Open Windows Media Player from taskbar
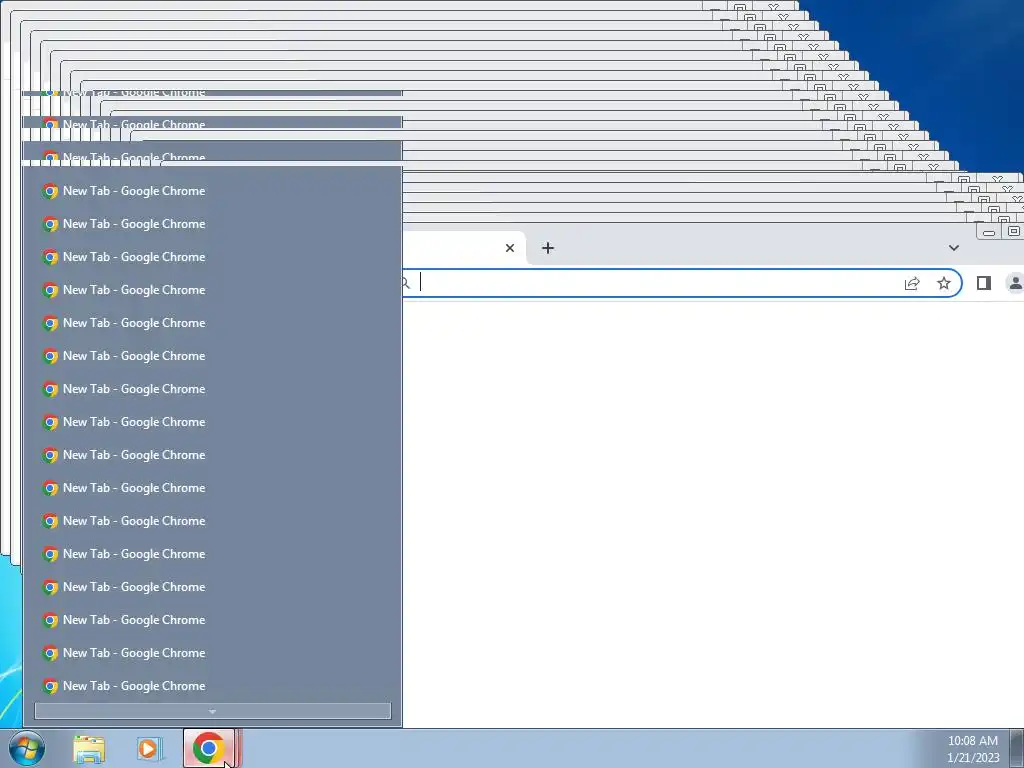The height and width of the screenshot is (768, 1024). pos(148,749)
